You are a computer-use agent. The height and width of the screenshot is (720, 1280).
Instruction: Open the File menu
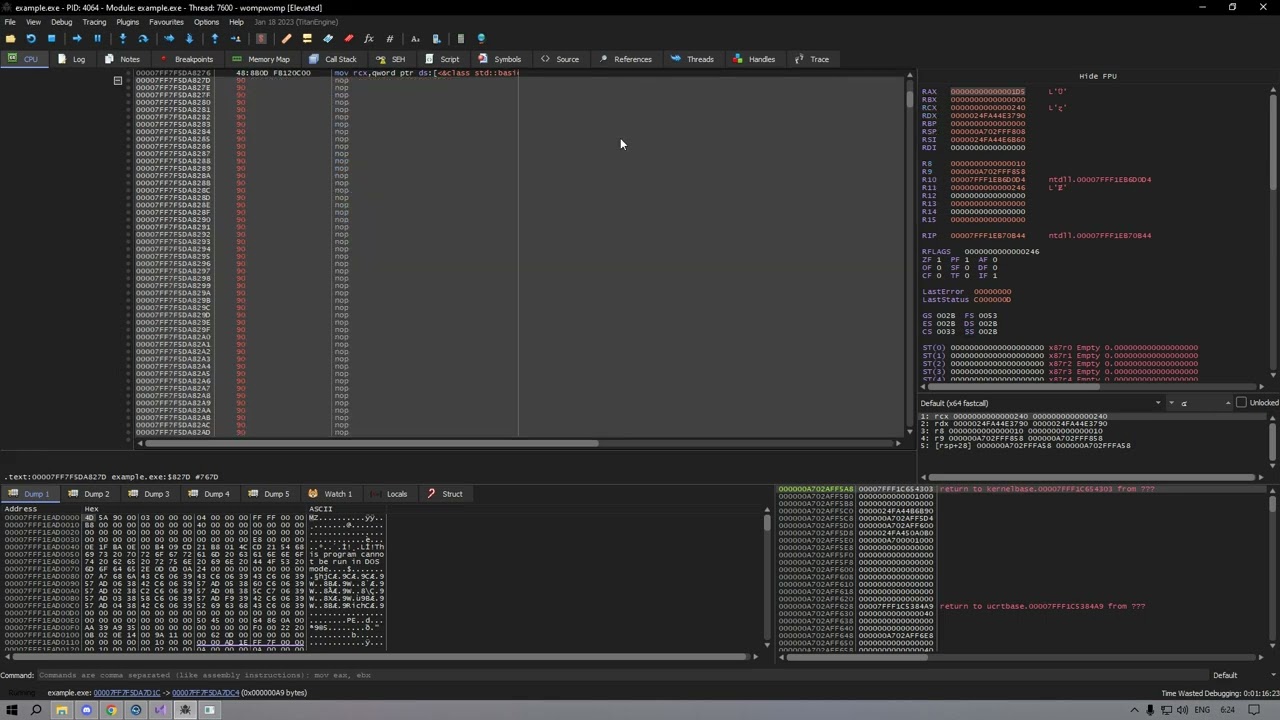9,22
